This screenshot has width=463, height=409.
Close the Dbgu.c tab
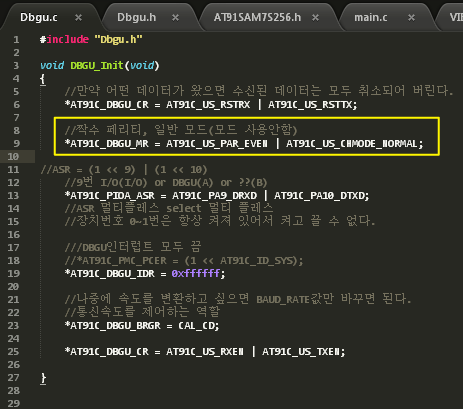pyautogui.click(x=78, y=18)
